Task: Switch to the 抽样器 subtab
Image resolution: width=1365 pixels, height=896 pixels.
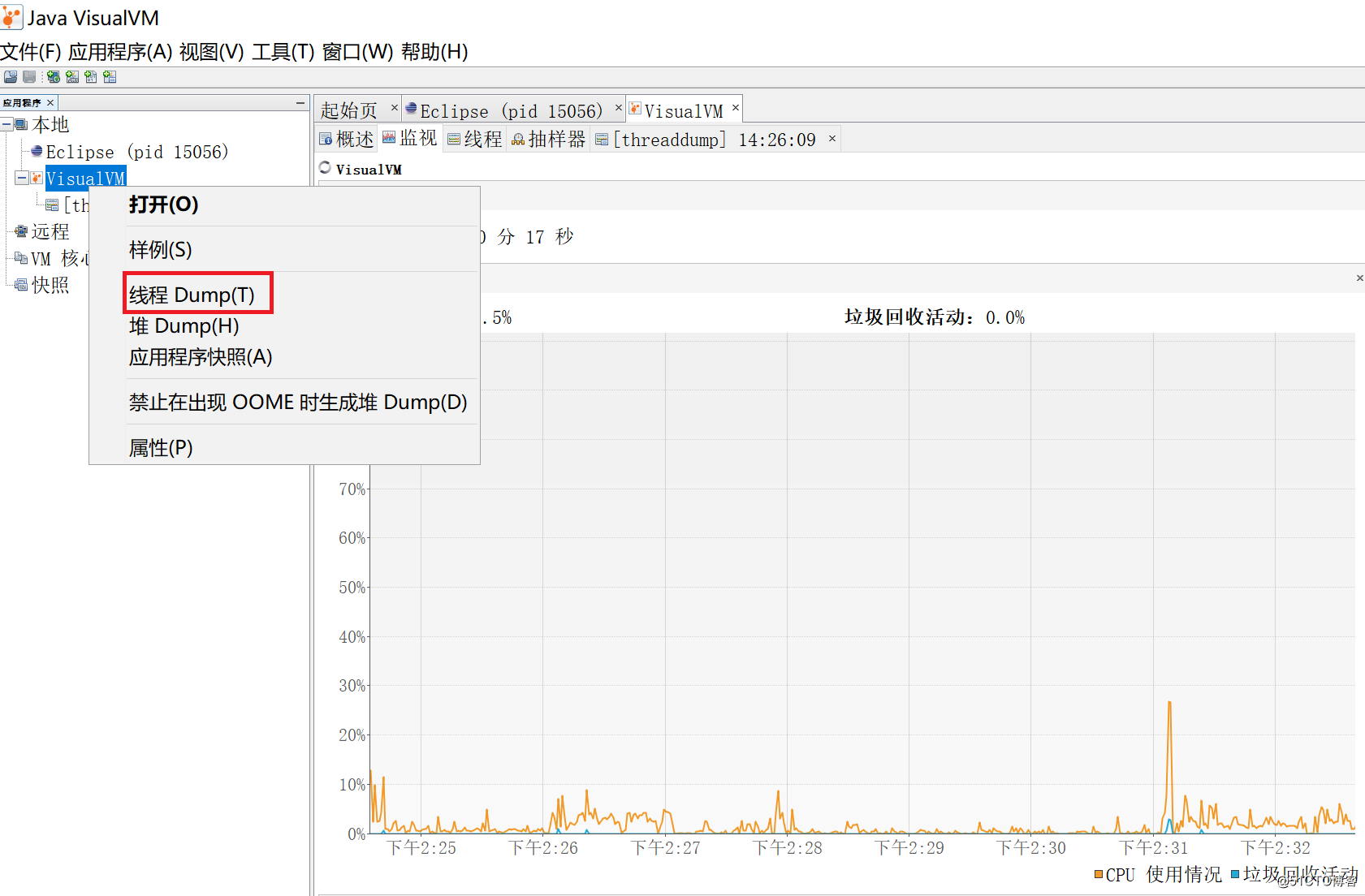Action: pos(549,140)
